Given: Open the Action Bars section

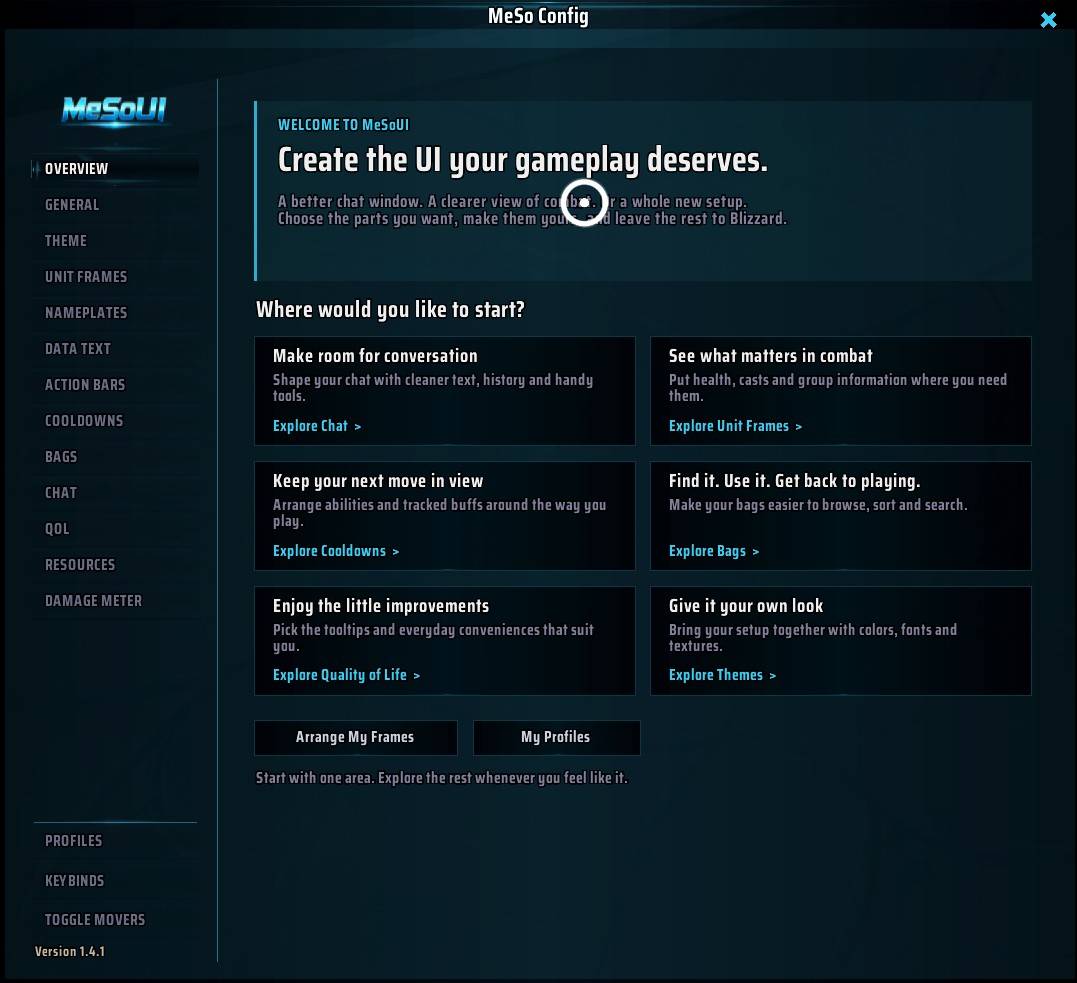Looking at the screenshot, I should coord(115,385).
